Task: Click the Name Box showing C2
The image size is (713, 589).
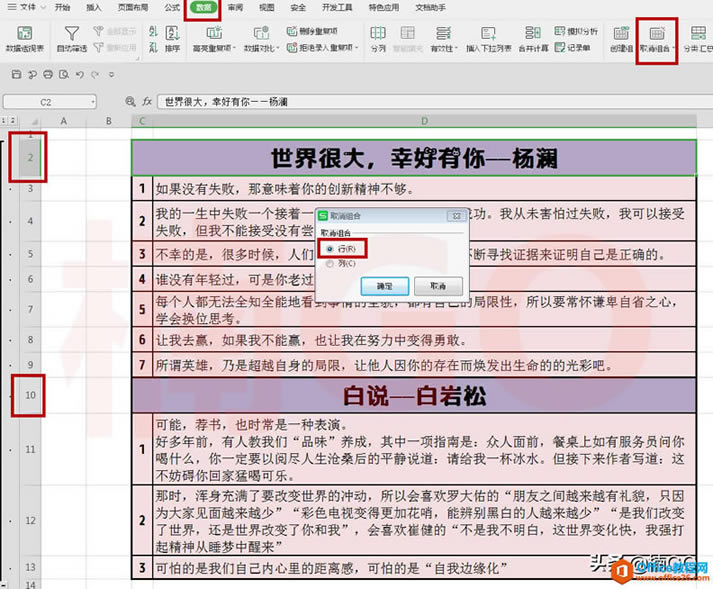Action: point(45,102)
